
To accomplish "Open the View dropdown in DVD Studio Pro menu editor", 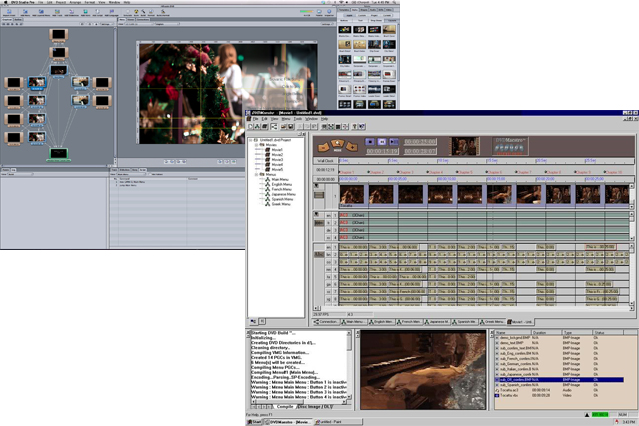I will (139, 24).
